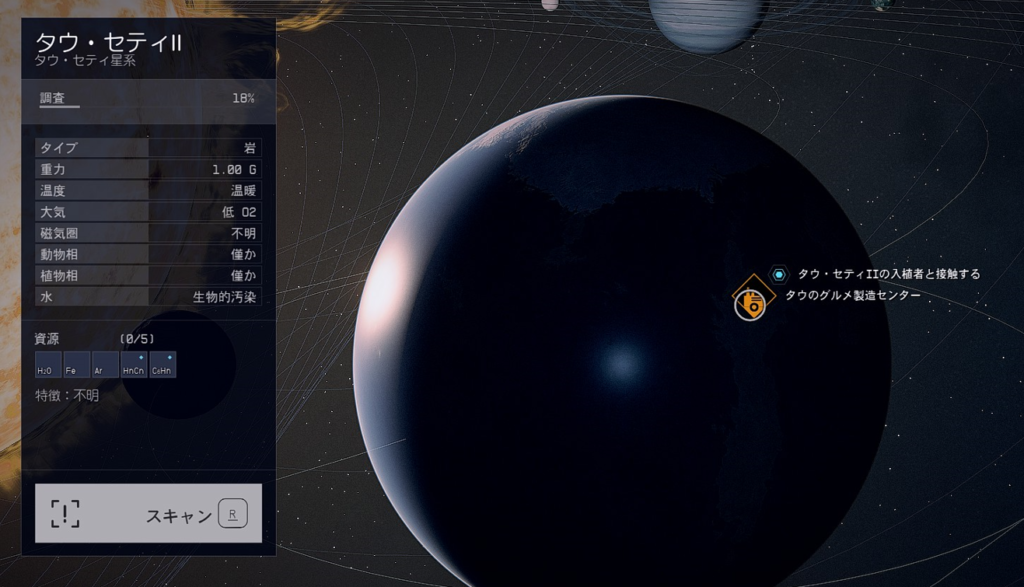Select the 温度 温暖 row

(148, 190)
